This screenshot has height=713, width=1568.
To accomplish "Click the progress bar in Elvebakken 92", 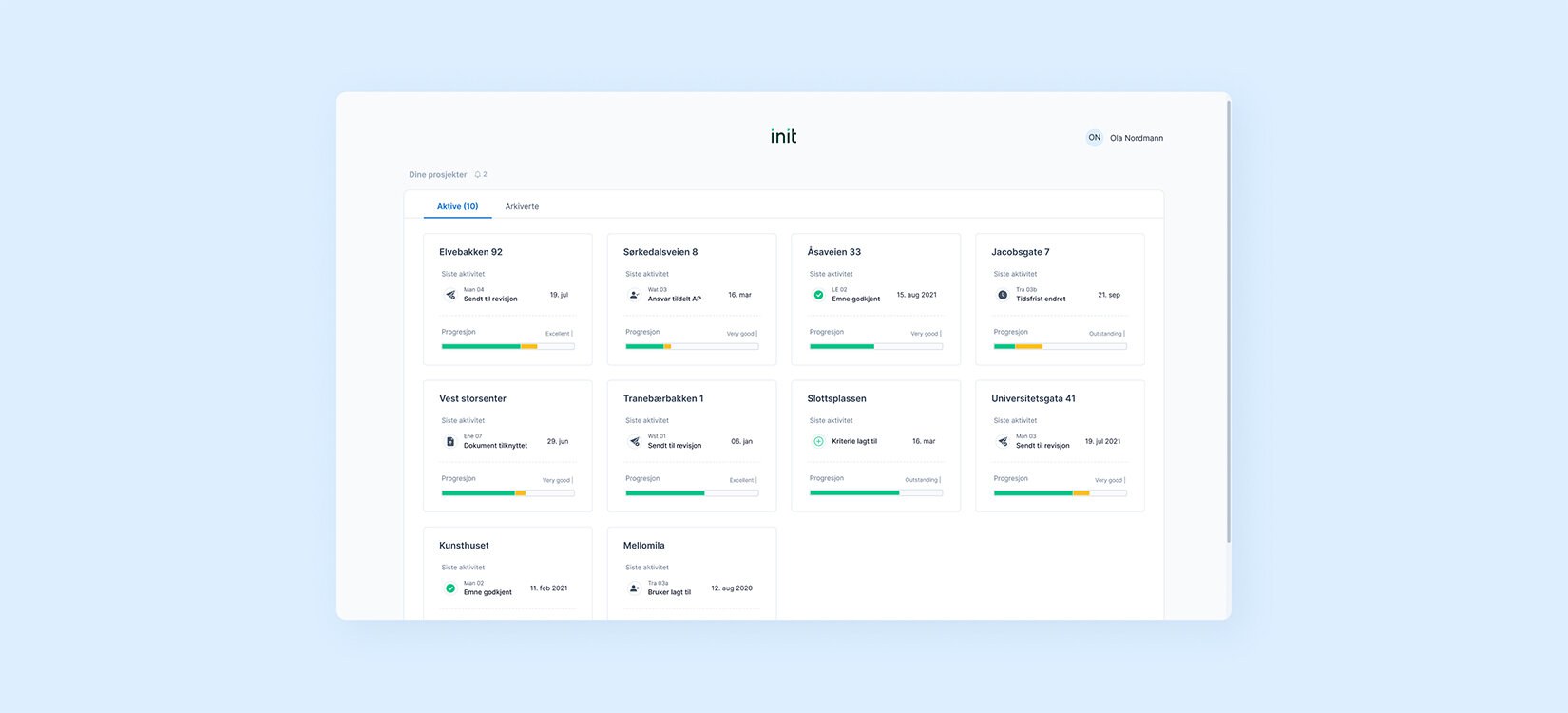I will (507, 347).
